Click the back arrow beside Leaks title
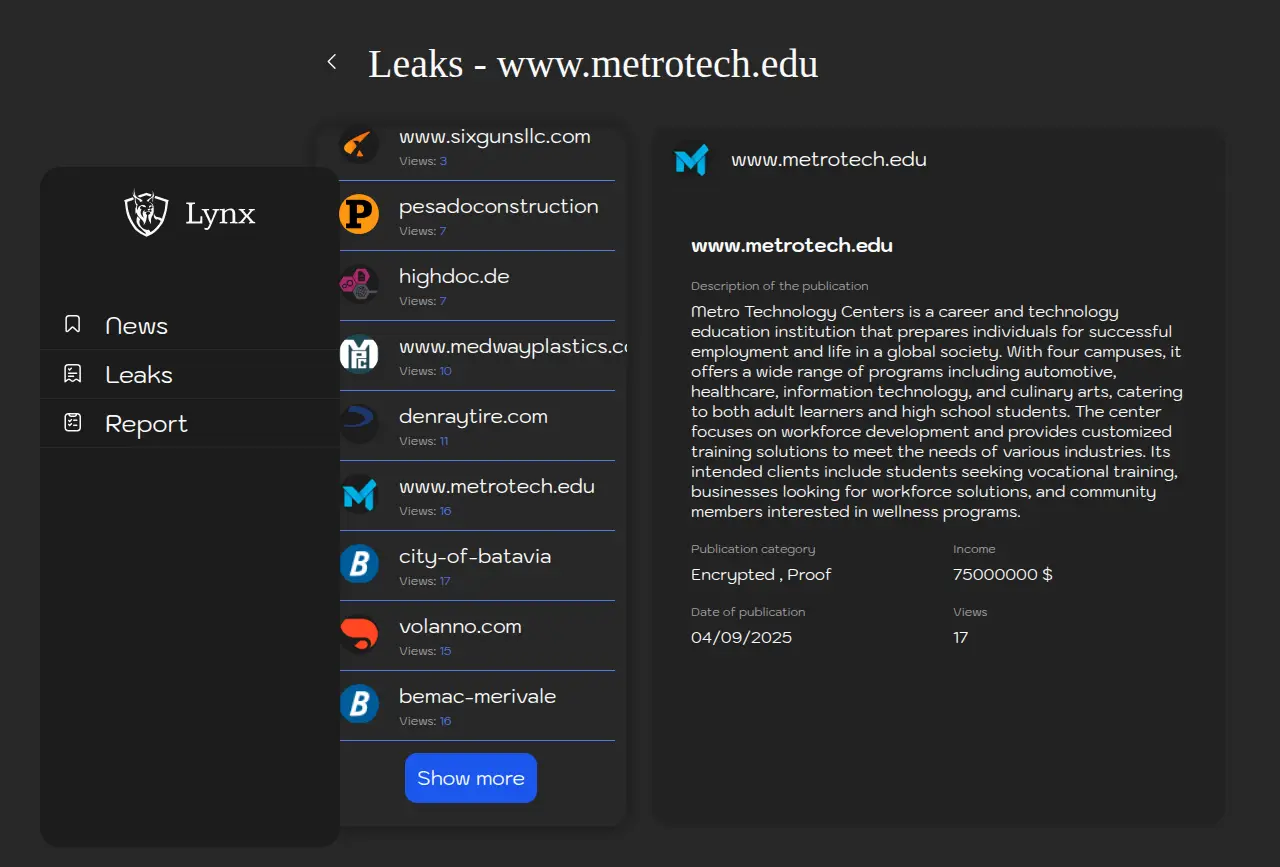The height and width of the screenshot is (867, 1280). click(x=332, y=63)
